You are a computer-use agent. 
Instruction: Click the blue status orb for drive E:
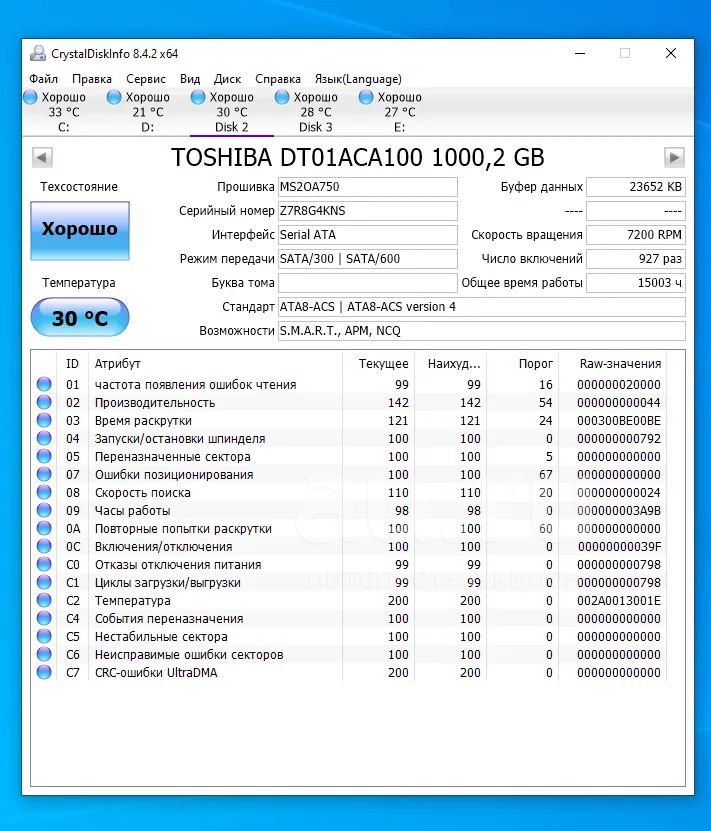click(x=366, y=97)
